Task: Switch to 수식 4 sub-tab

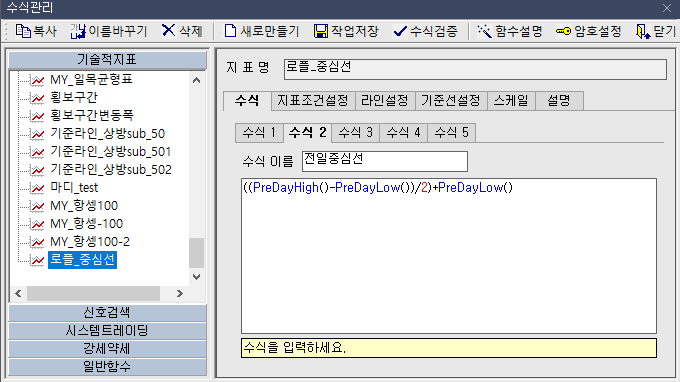Action: pos(404,133)
